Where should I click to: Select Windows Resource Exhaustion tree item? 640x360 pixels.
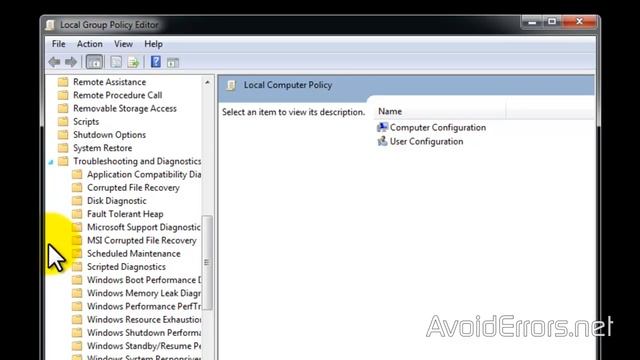click(x=144, y=319)
